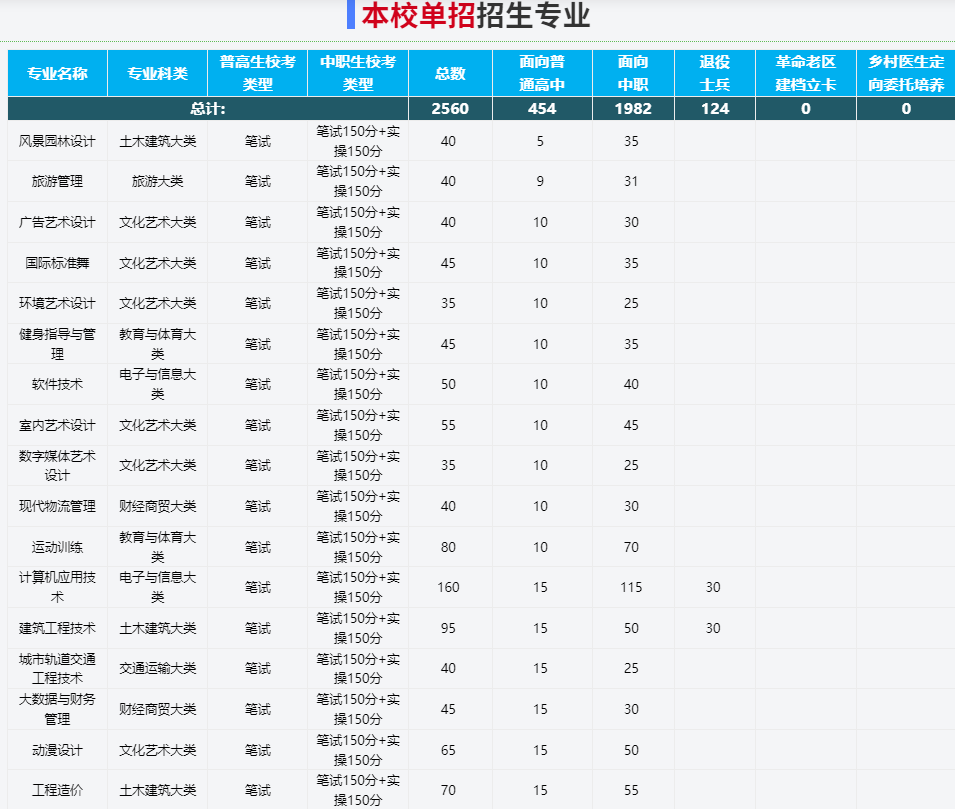Click the 专业名称 column header

point(57,73)
